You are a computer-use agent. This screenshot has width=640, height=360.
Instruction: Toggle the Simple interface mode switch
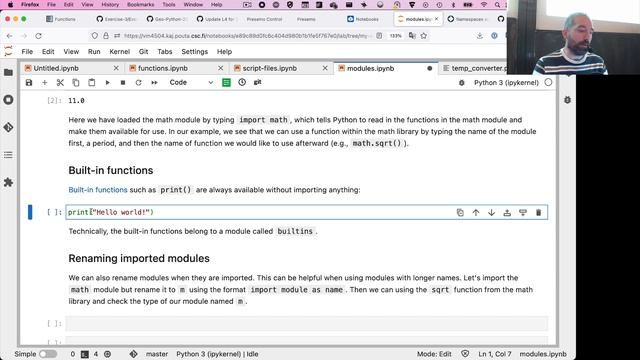[48, 354]
